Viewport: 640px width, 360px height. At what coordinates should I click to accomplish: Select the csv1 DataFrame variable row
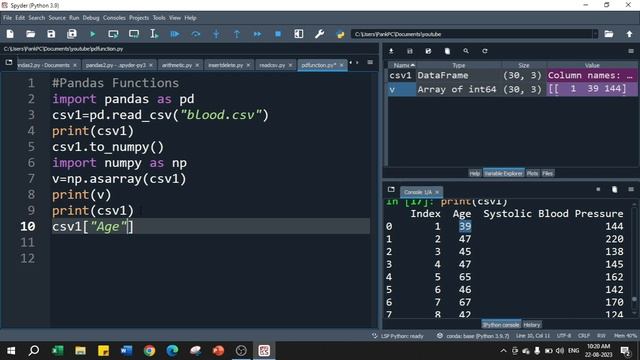513,76
